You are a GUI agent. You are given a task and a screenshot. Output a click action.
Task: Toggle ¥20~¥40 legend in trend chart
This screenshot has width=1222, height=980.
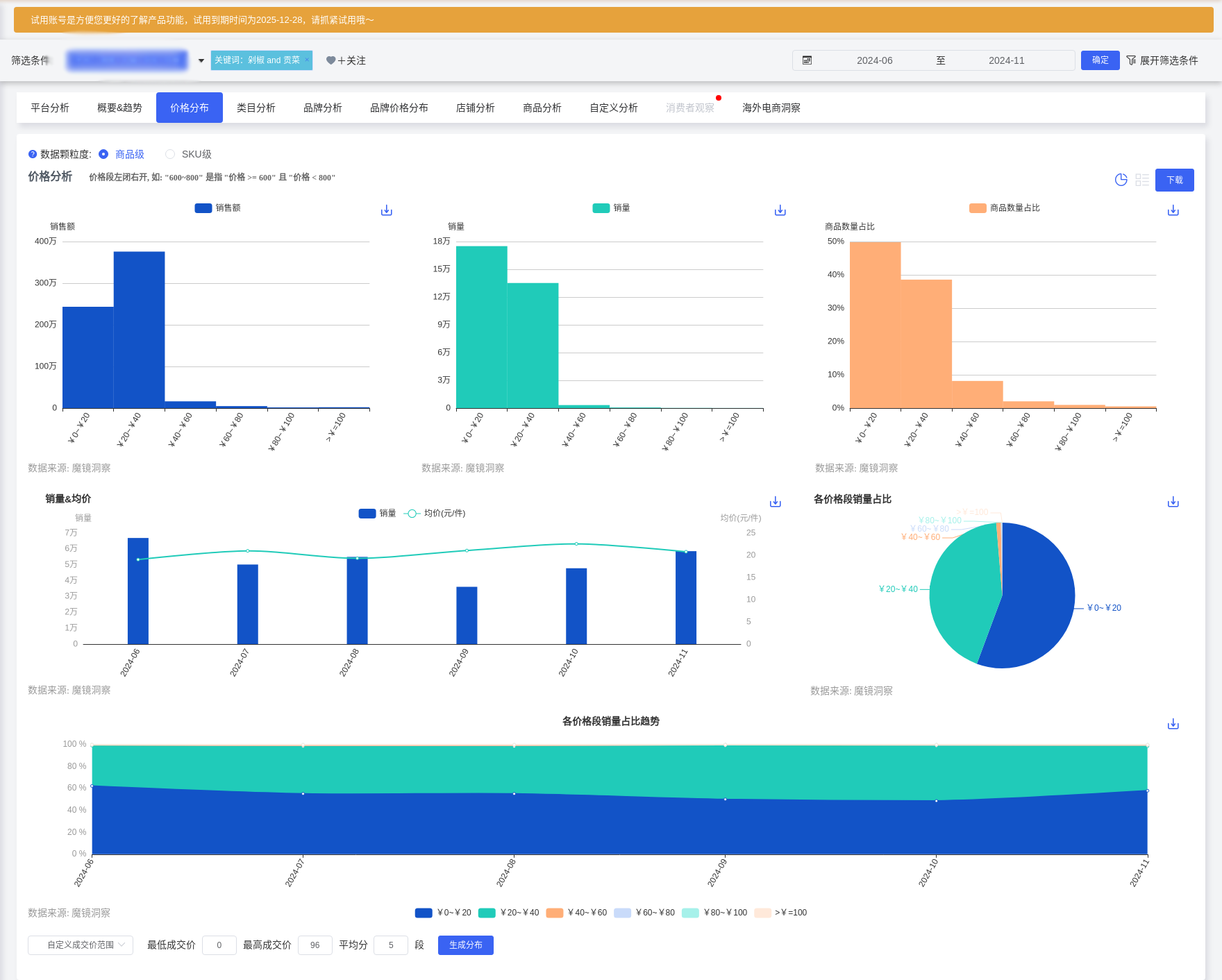pos(509,913)
